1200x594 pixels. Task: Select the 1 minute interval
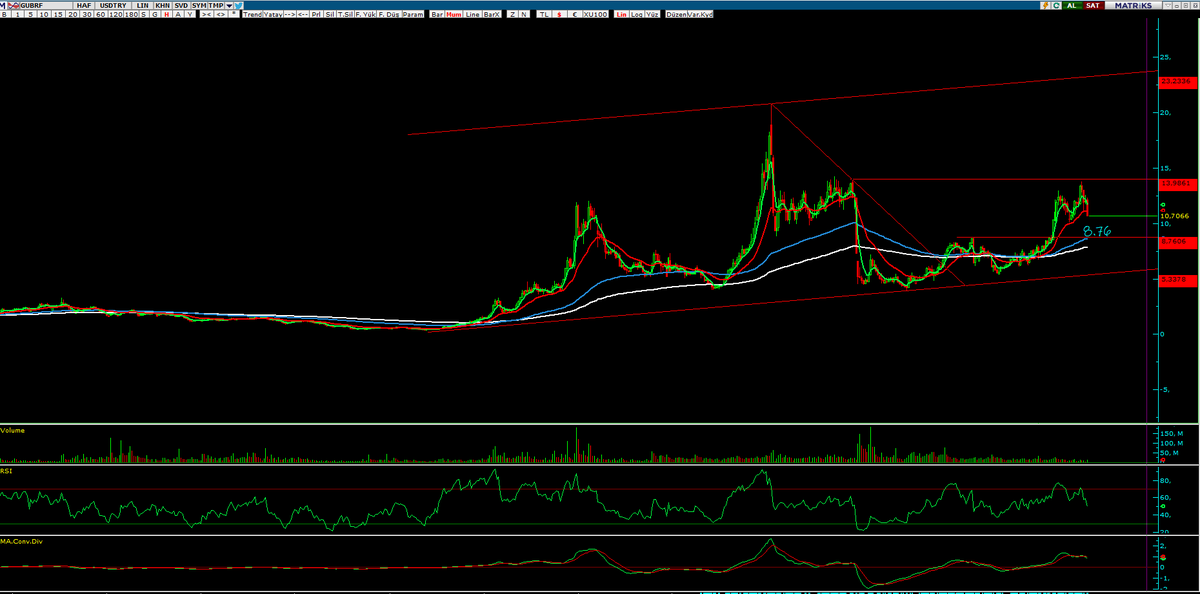click(x=17, y=15)
